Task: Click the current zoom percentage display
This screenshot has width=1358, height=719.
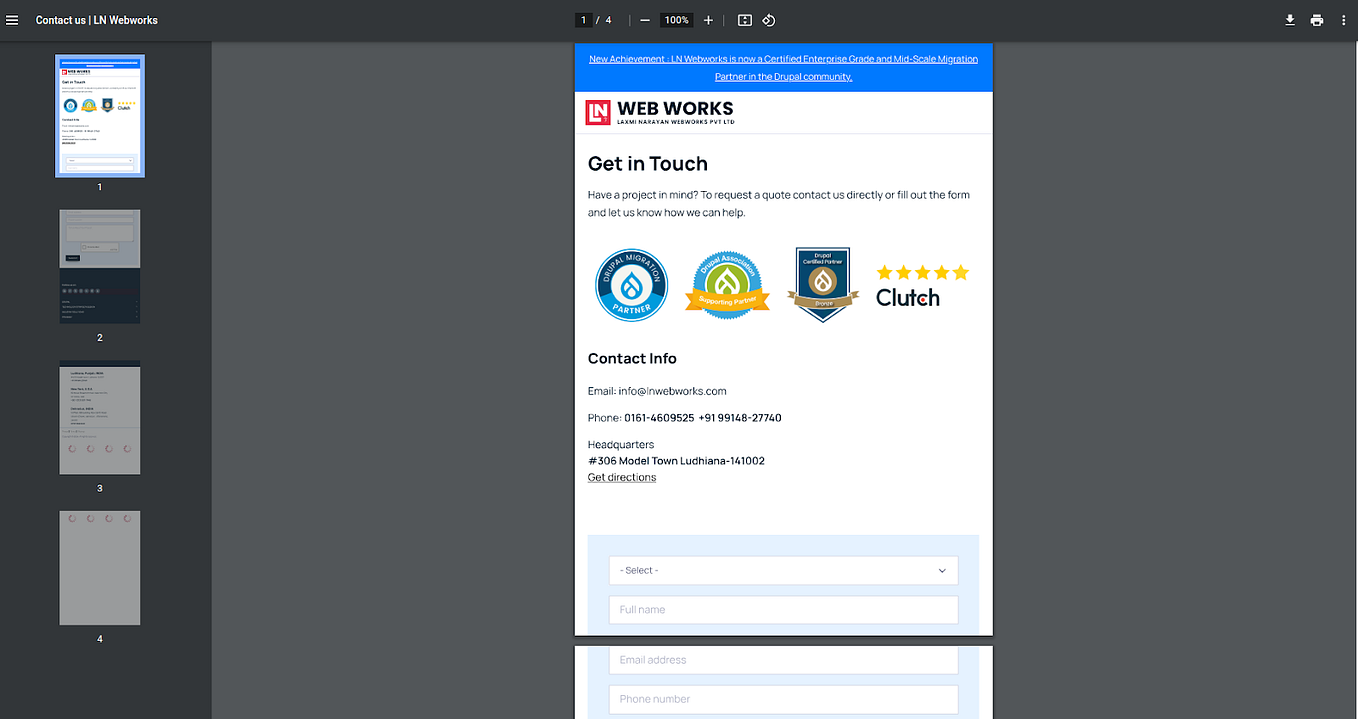Action: coord(676,19)
